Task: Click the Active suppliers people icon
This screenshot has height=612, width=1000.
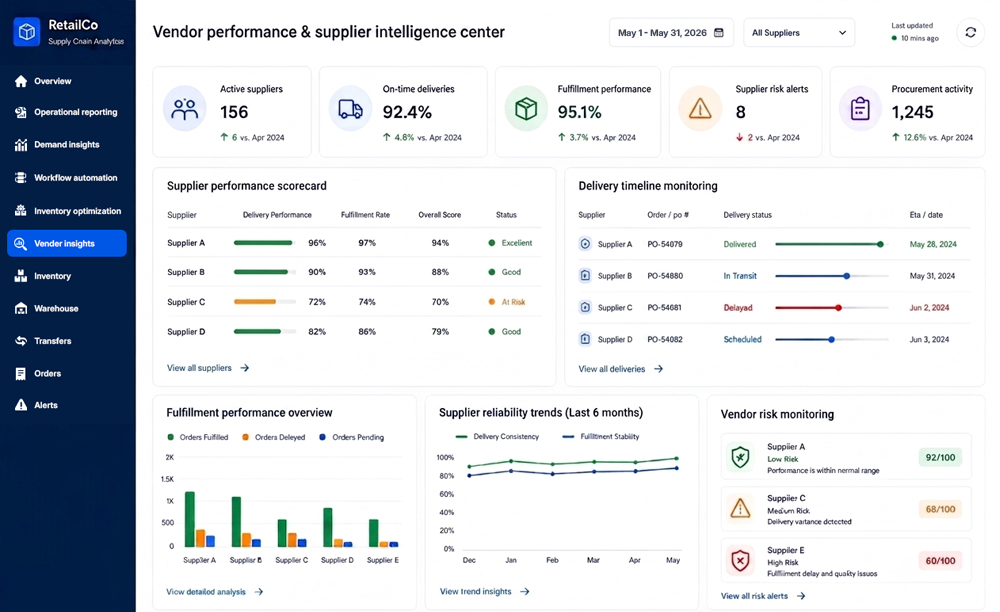Action: (184, 110)
